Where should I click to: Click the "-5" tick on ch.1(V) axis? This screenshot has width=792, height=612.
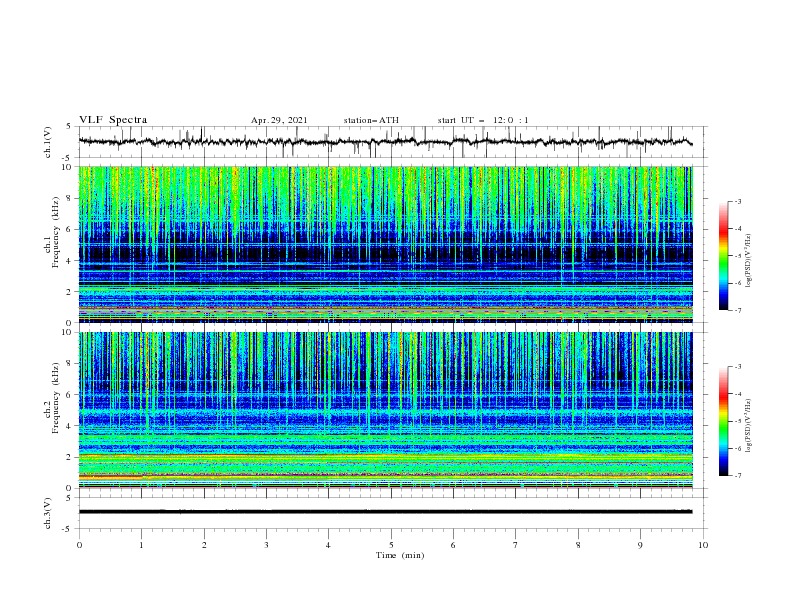(x=68, y=158)
